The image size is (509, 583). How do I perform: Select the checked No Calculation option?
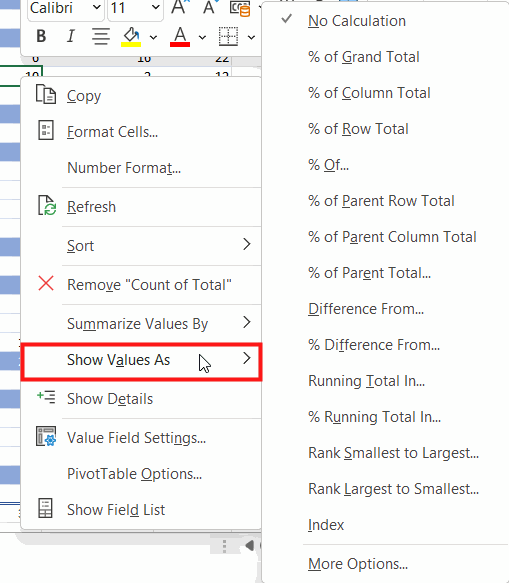point(357,21)
